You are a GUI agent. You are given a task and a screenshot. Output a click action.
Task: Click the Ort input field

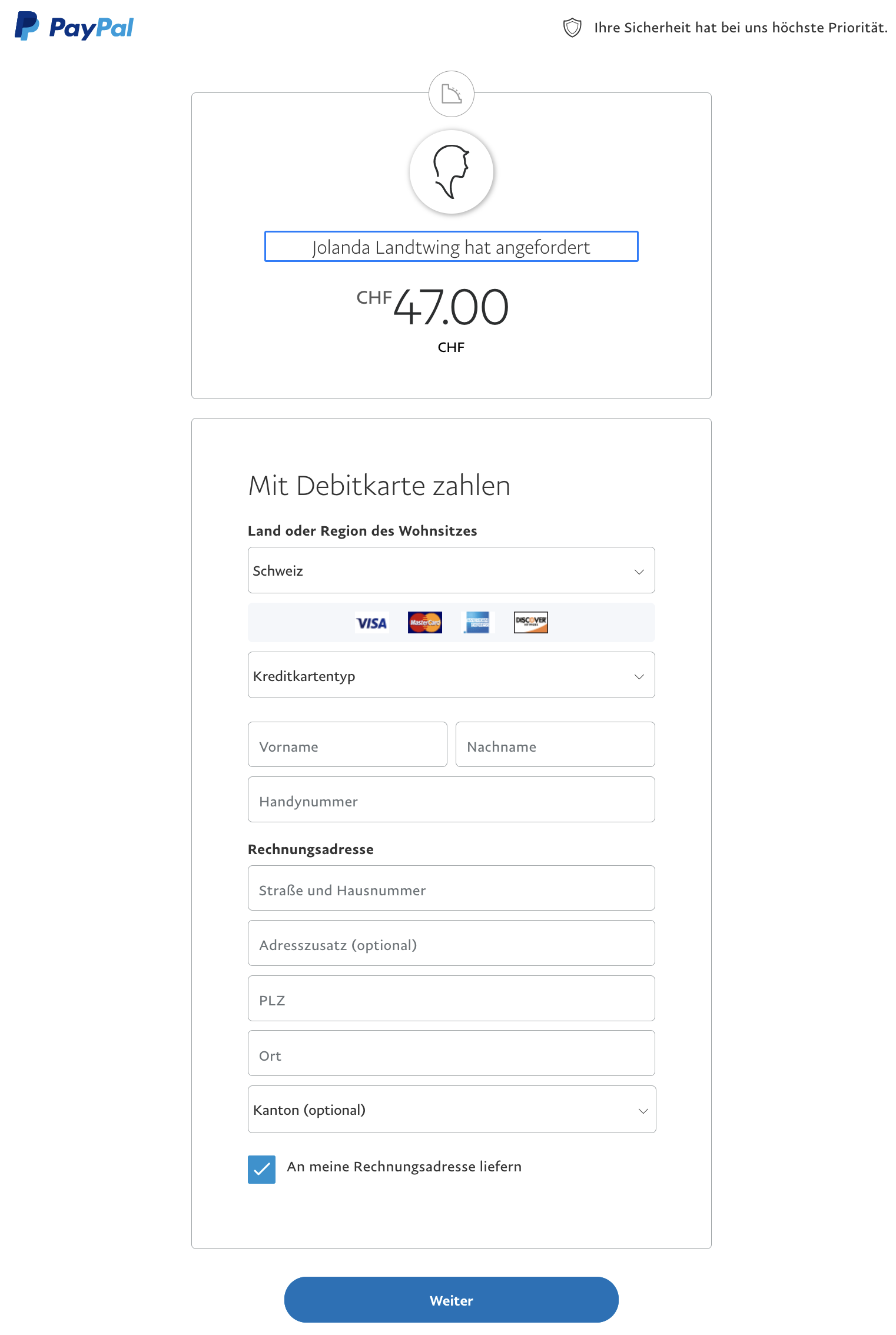[x=451, y=1054]
